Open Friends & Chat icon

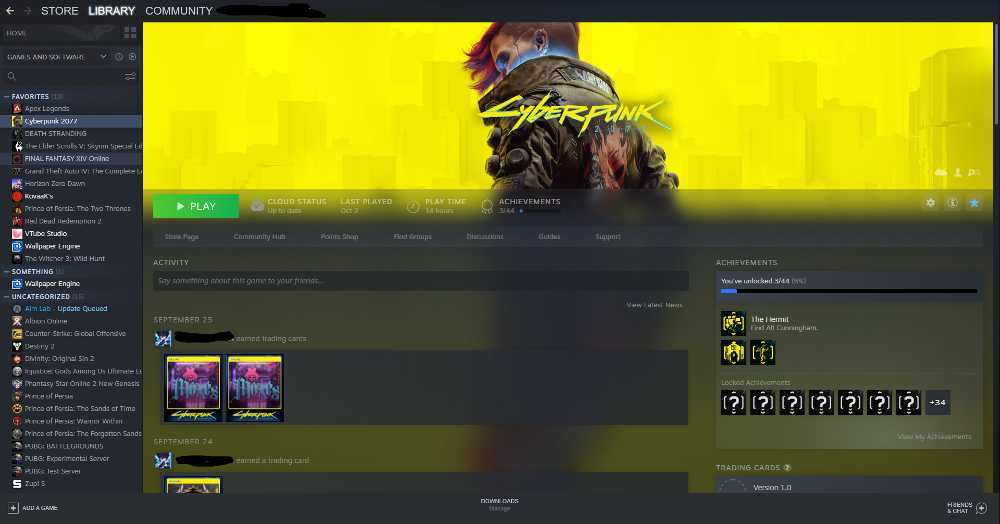[981, 508]
